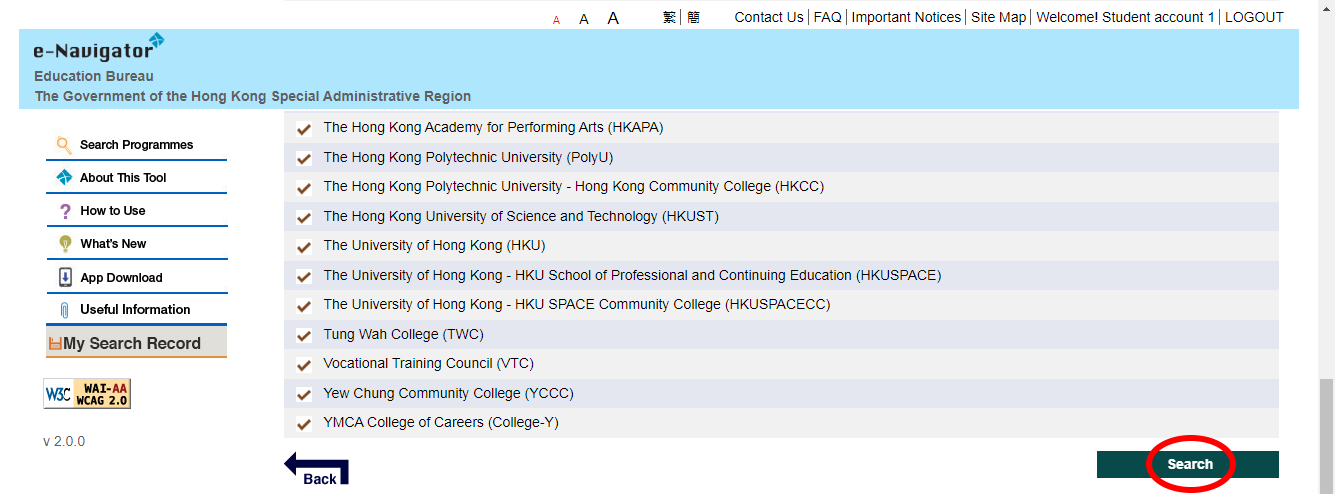Click the e-Navigator logo

tap(99, 47)
